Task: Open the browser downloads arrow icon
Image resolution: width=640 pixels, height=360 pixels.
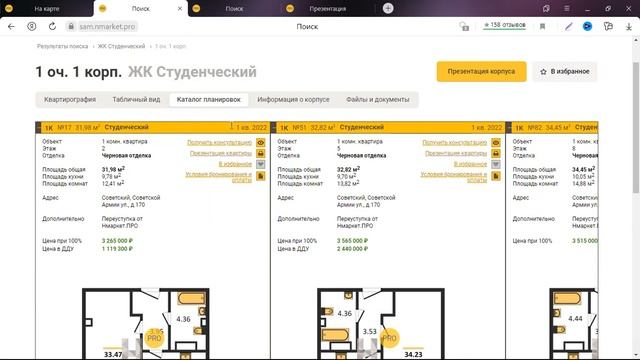Action: [x=629, y=27]
